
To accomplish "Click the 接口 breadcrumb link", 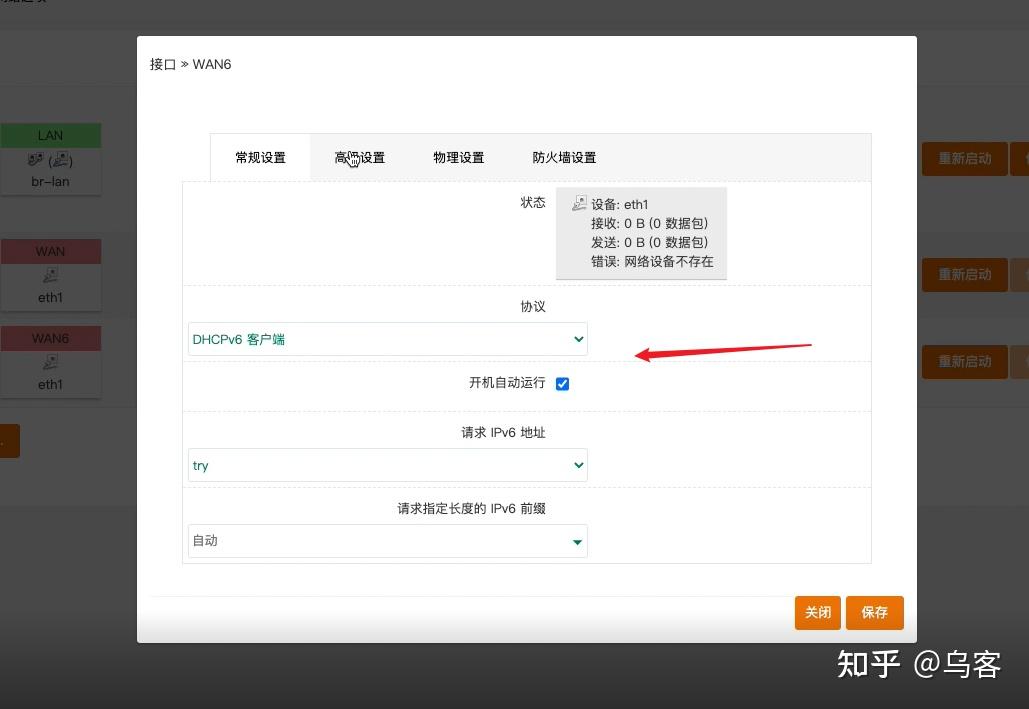I will tap(162, 64).
